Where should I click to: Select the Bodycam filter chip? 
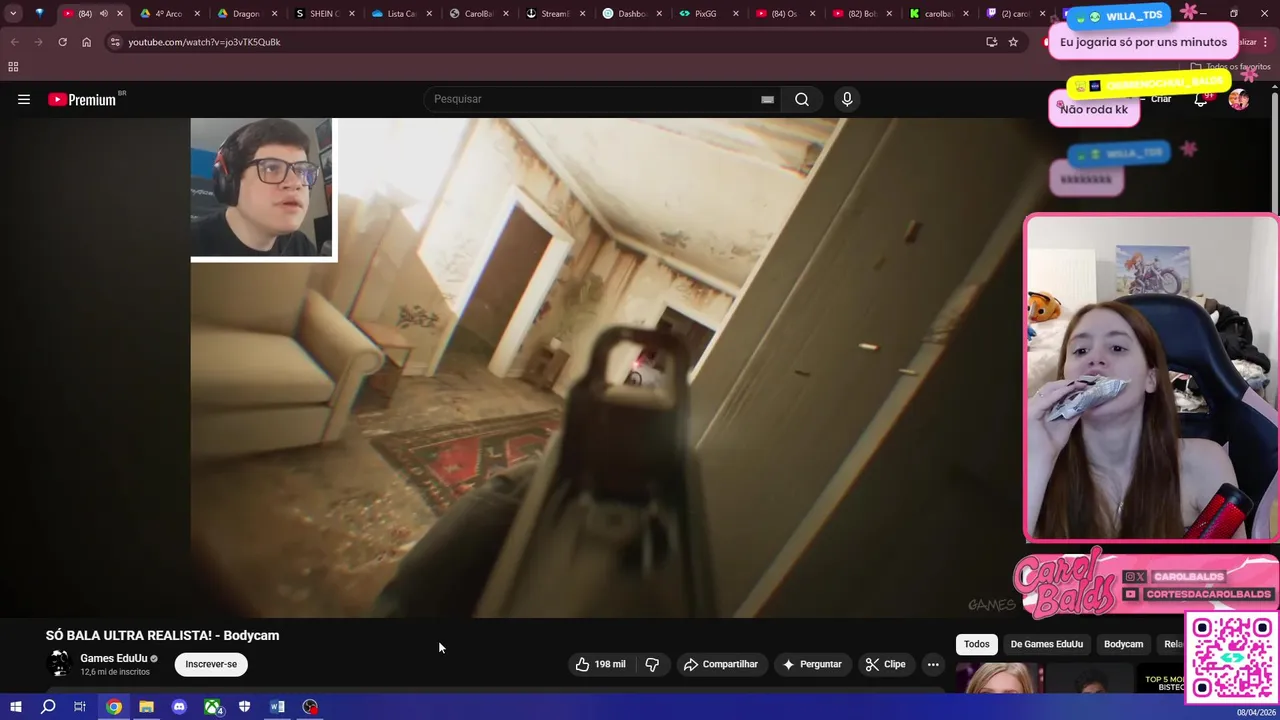[1123, 644]
